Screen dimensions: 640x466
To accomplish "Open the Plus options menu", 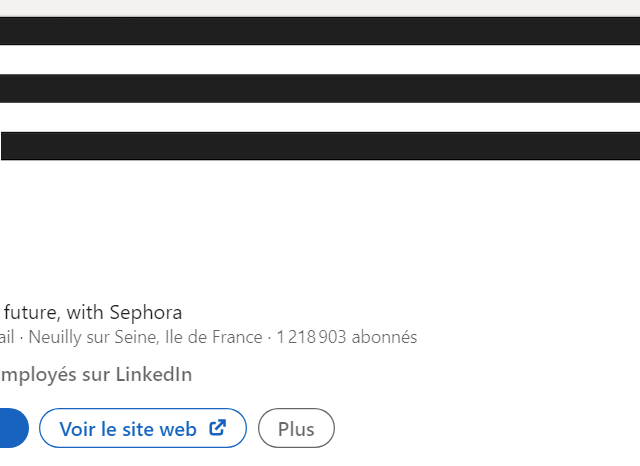I will pyautogui.click(x=296, y=428).
